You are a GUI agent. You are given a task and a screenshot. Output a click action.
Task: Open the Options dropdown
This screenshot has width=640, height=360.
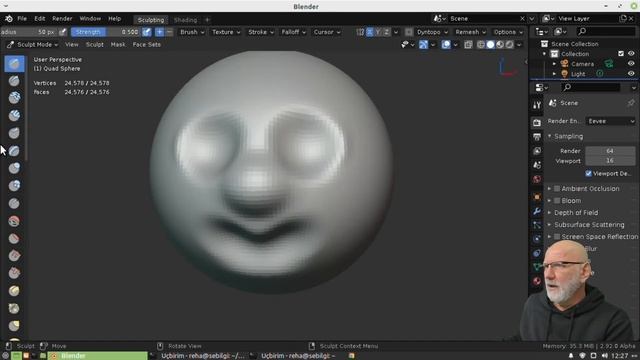(x=508, y=32)
